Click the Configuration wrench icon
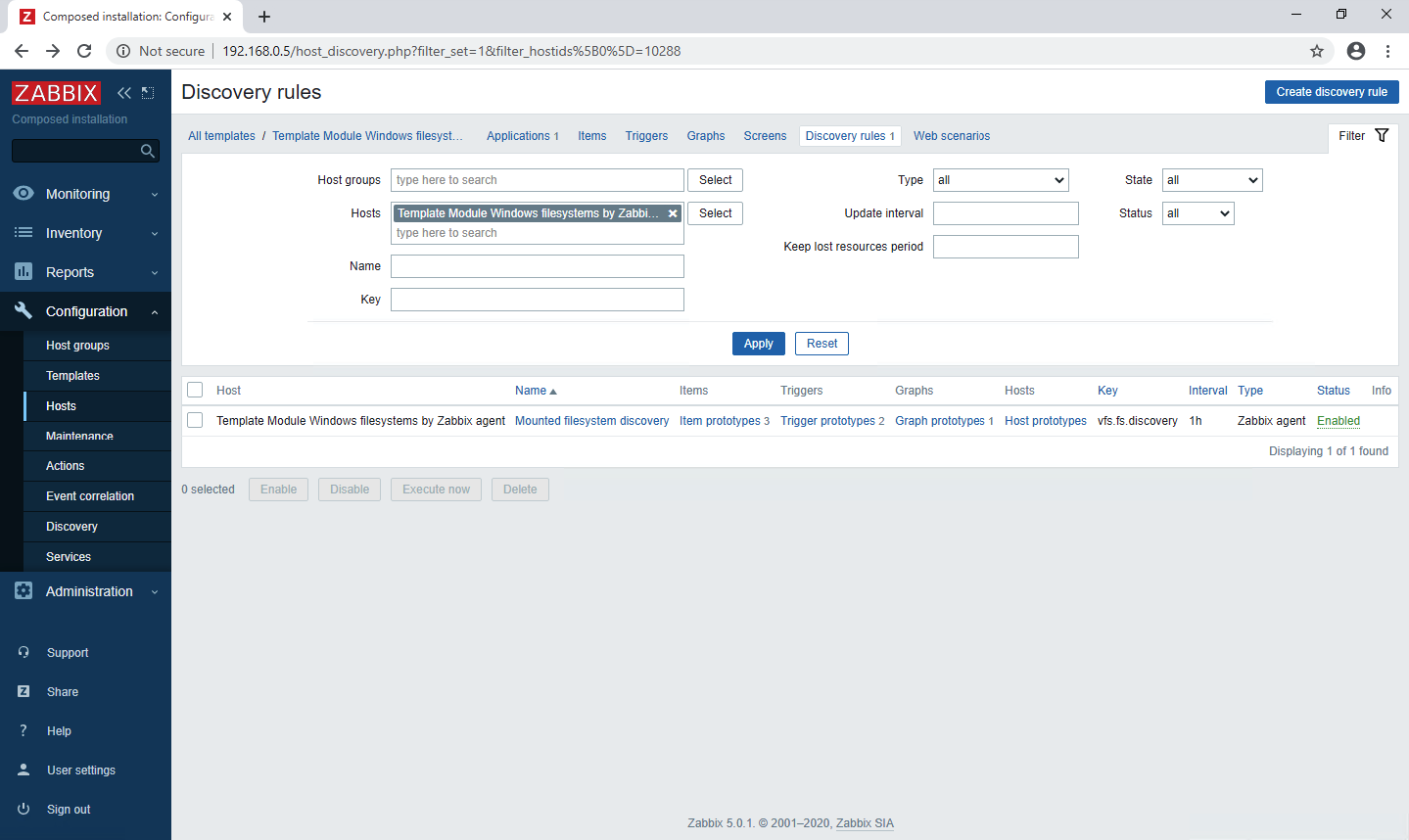1409x840 pixels. click(23, 310)
